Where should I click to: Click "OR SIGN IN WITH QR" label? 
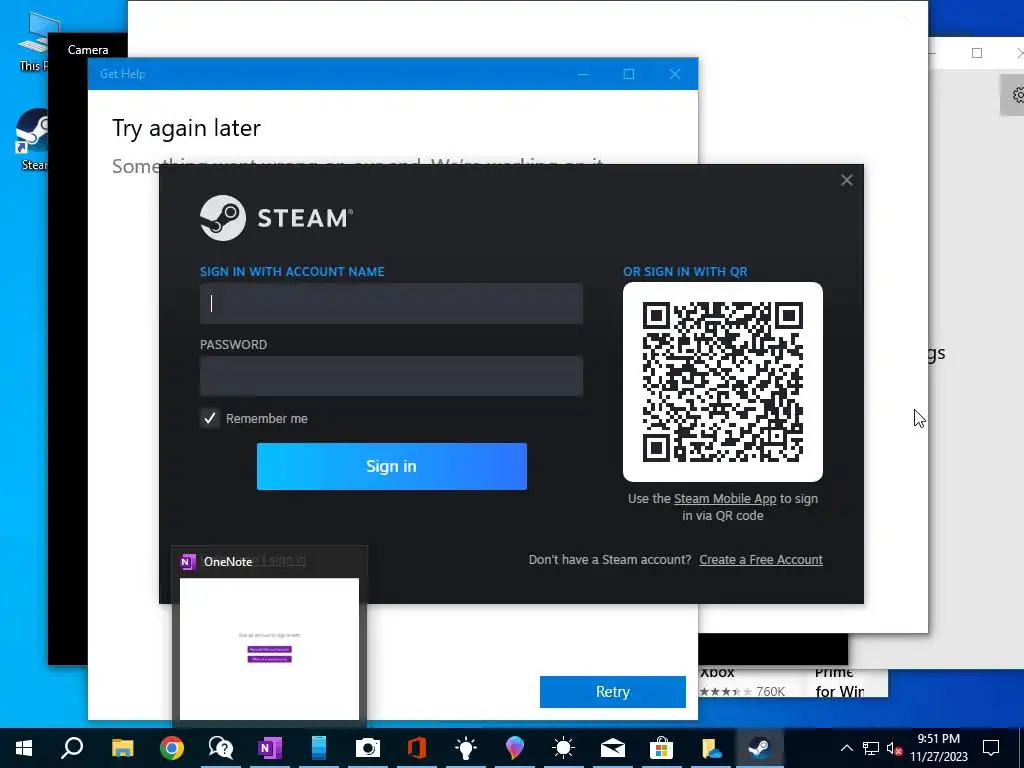[685, 272]
